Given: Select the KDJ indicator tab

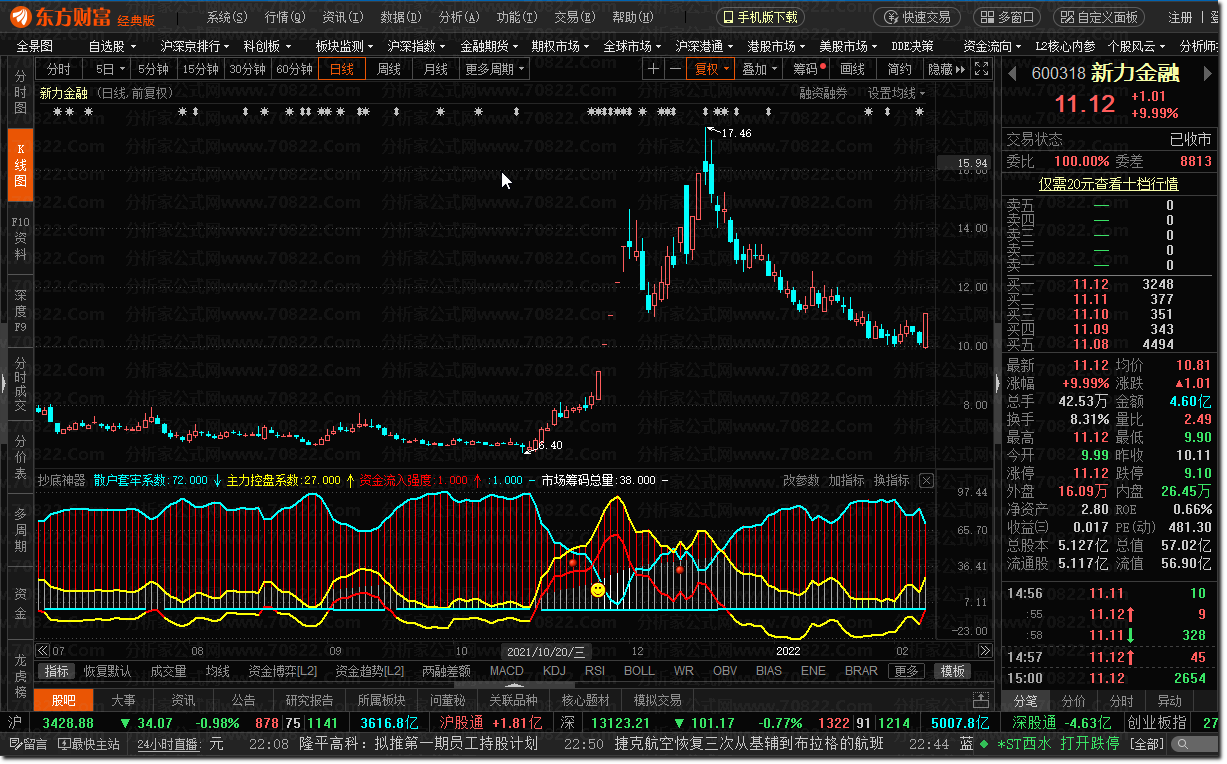Looking at the screenshot, I should click(x=553, y=671).
